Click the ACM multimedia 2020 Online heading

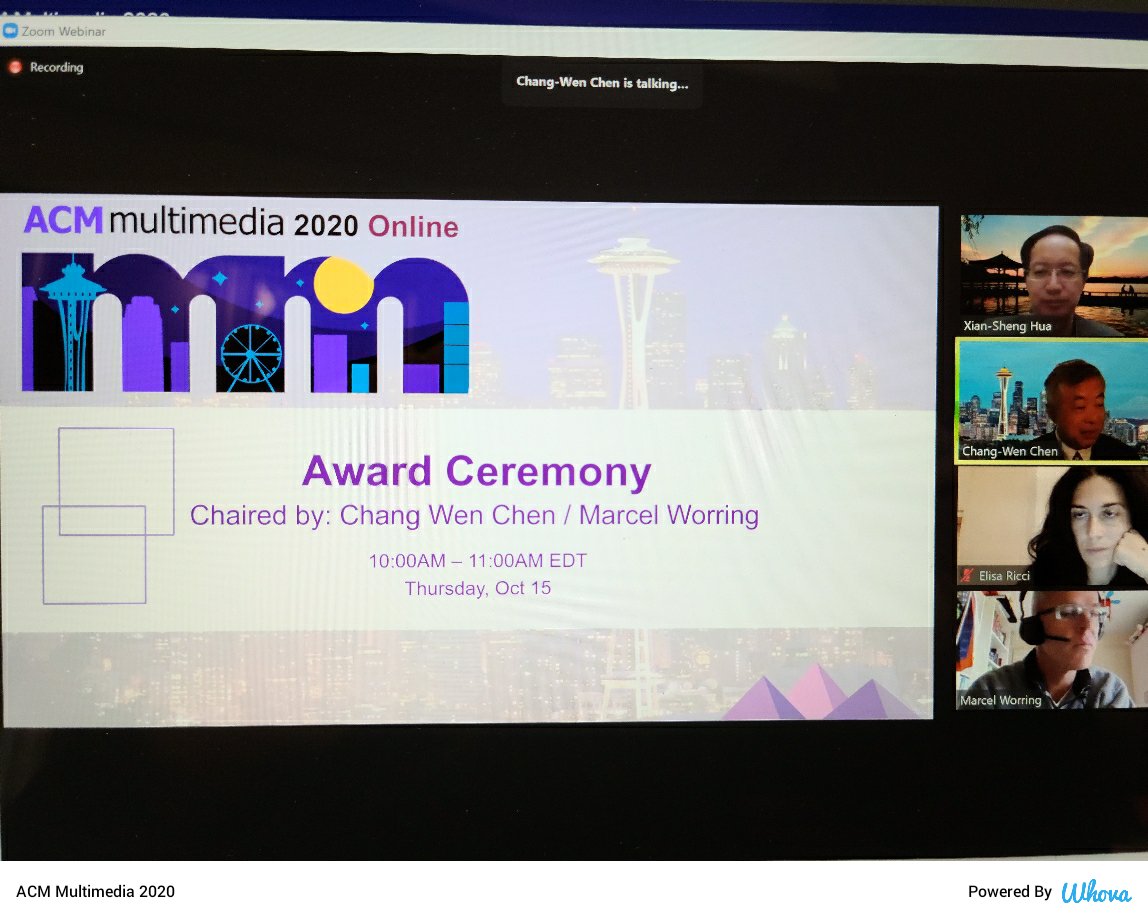click(x=241, y=223)
